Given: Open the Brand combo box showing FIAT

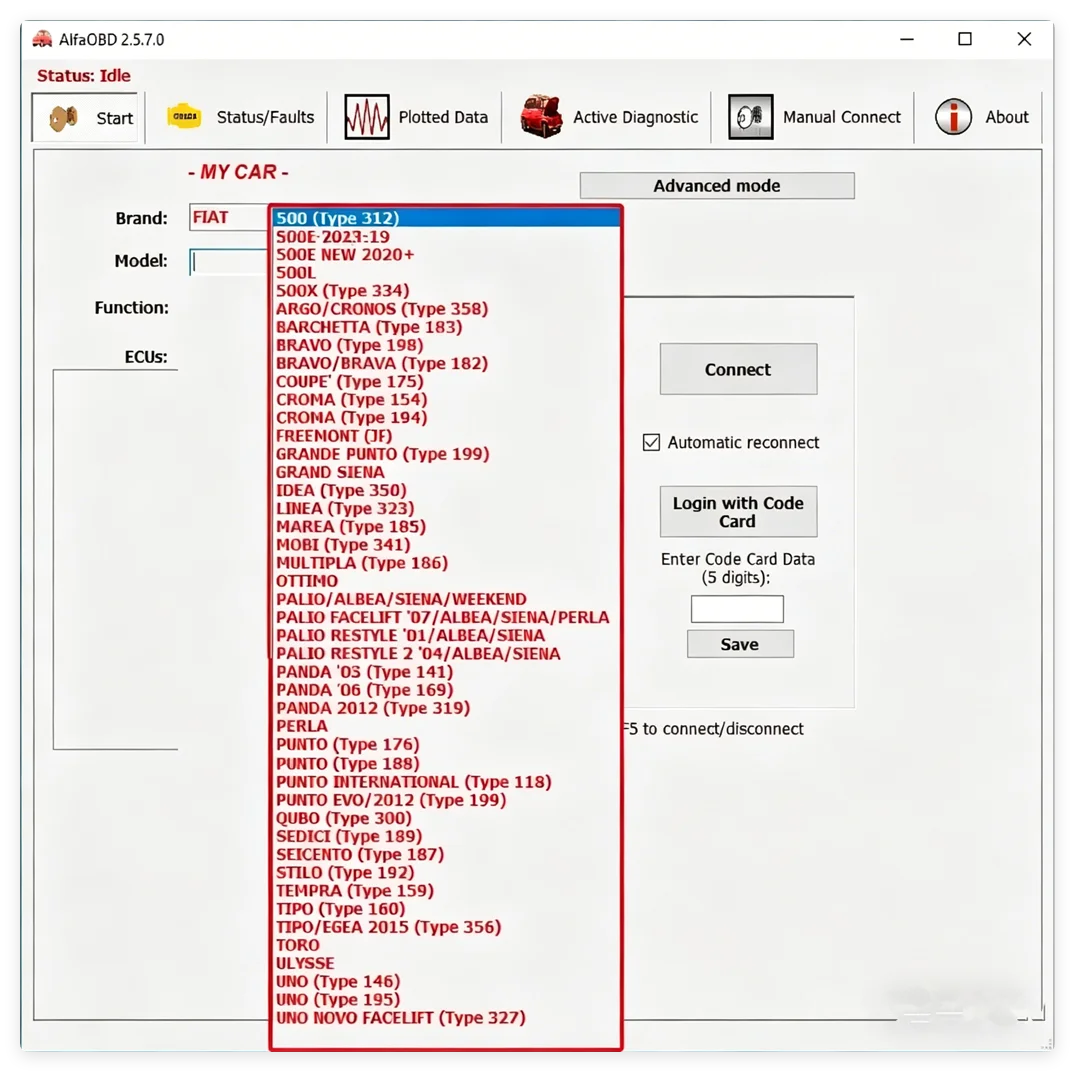Looking at the screenshot, I should click(x=229, y=217).
